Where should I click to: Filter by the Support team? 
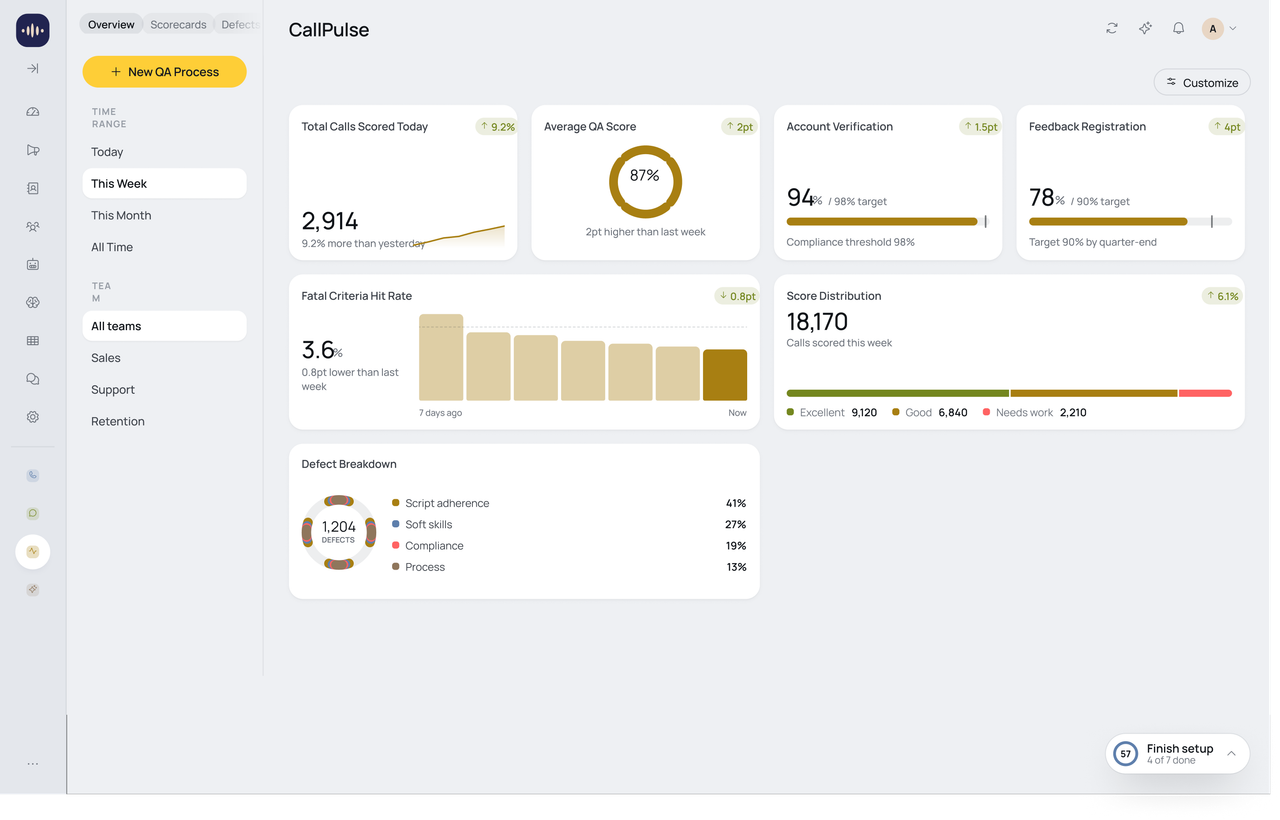(x=165, y=390)
